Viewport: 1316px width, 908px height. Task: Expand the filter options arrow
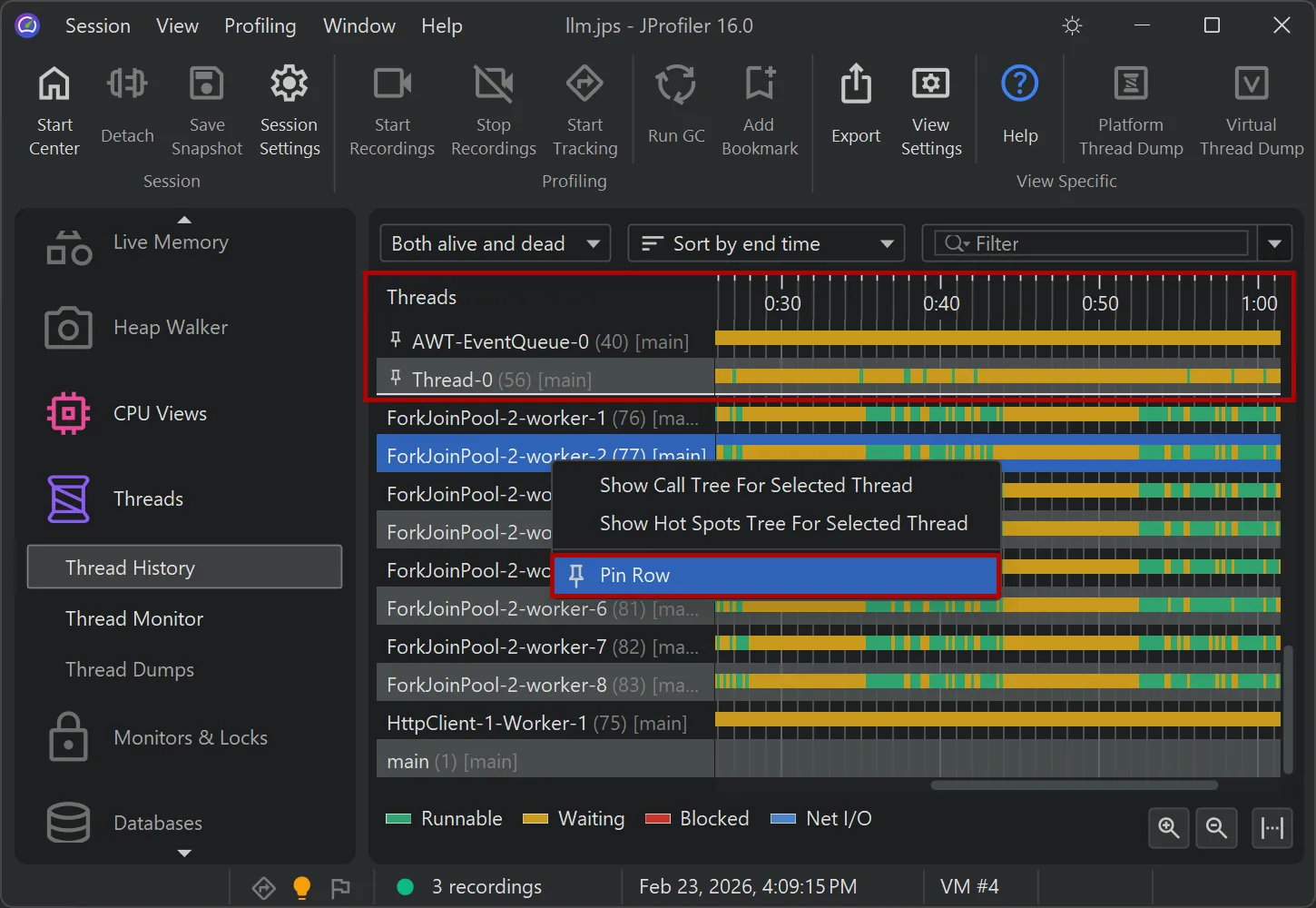click(x=1274, y=242)
